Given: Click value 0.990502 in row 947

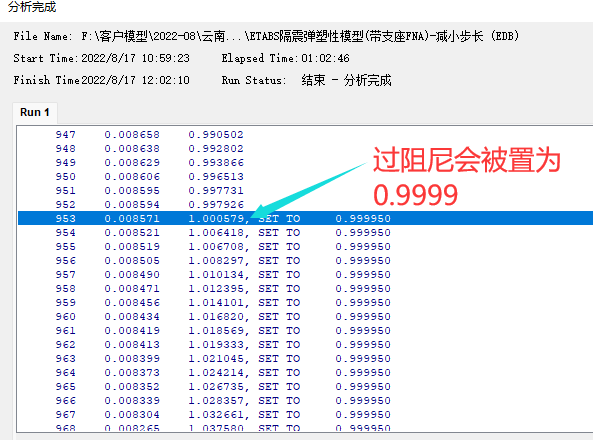Looking at the screenshot, I should point(216,135).
